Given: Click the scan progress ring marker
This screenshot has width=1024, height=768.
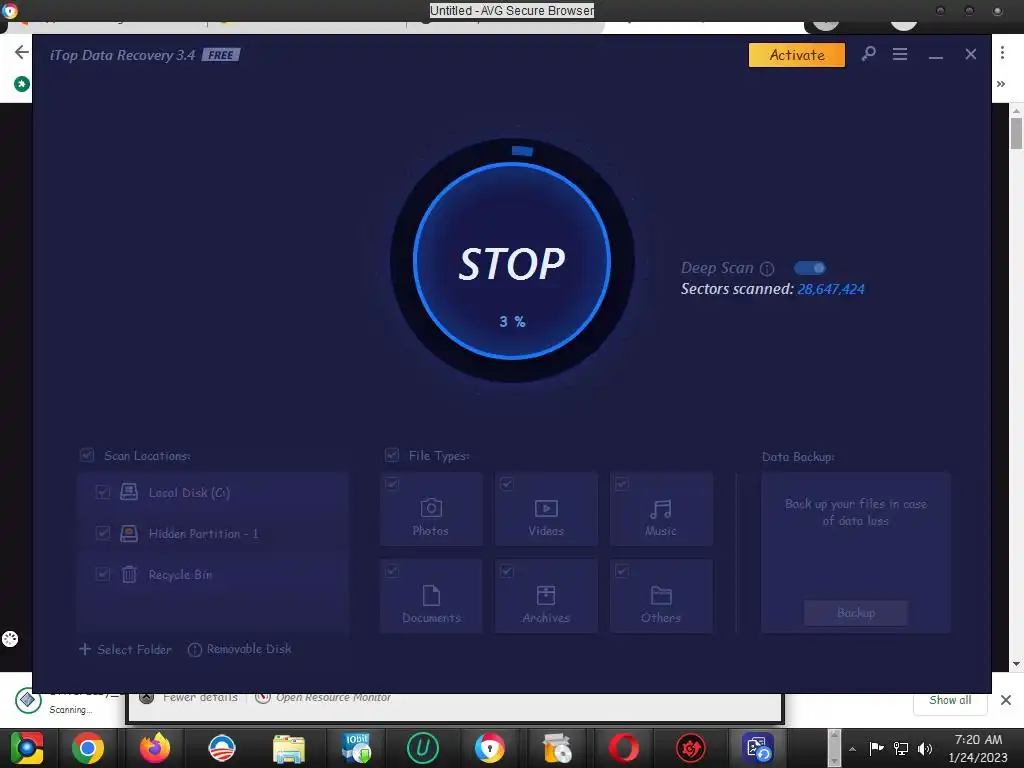Looking at the screenshot, I should click(522, 151).
